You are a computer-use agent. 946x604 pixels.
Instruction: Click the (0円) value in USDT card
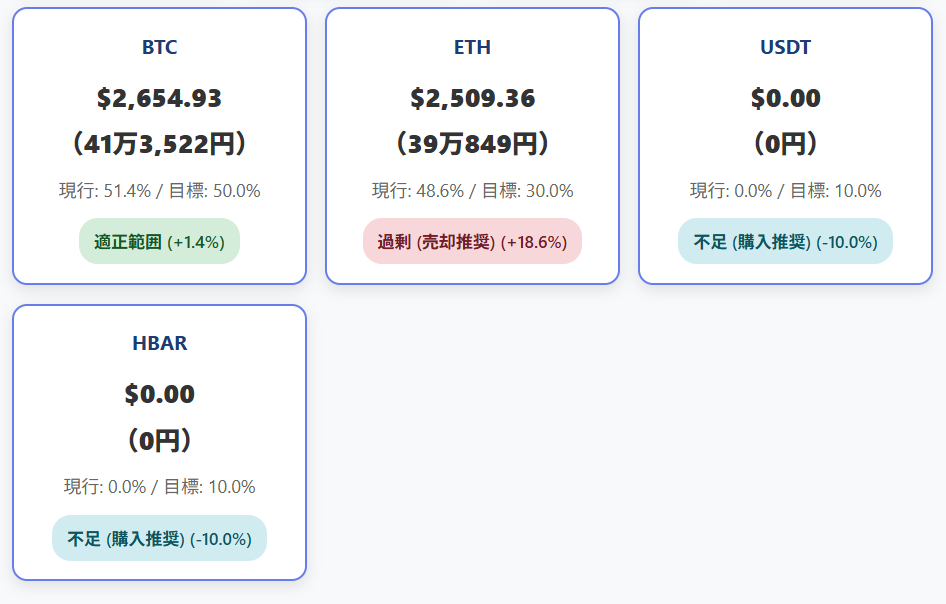785,144
